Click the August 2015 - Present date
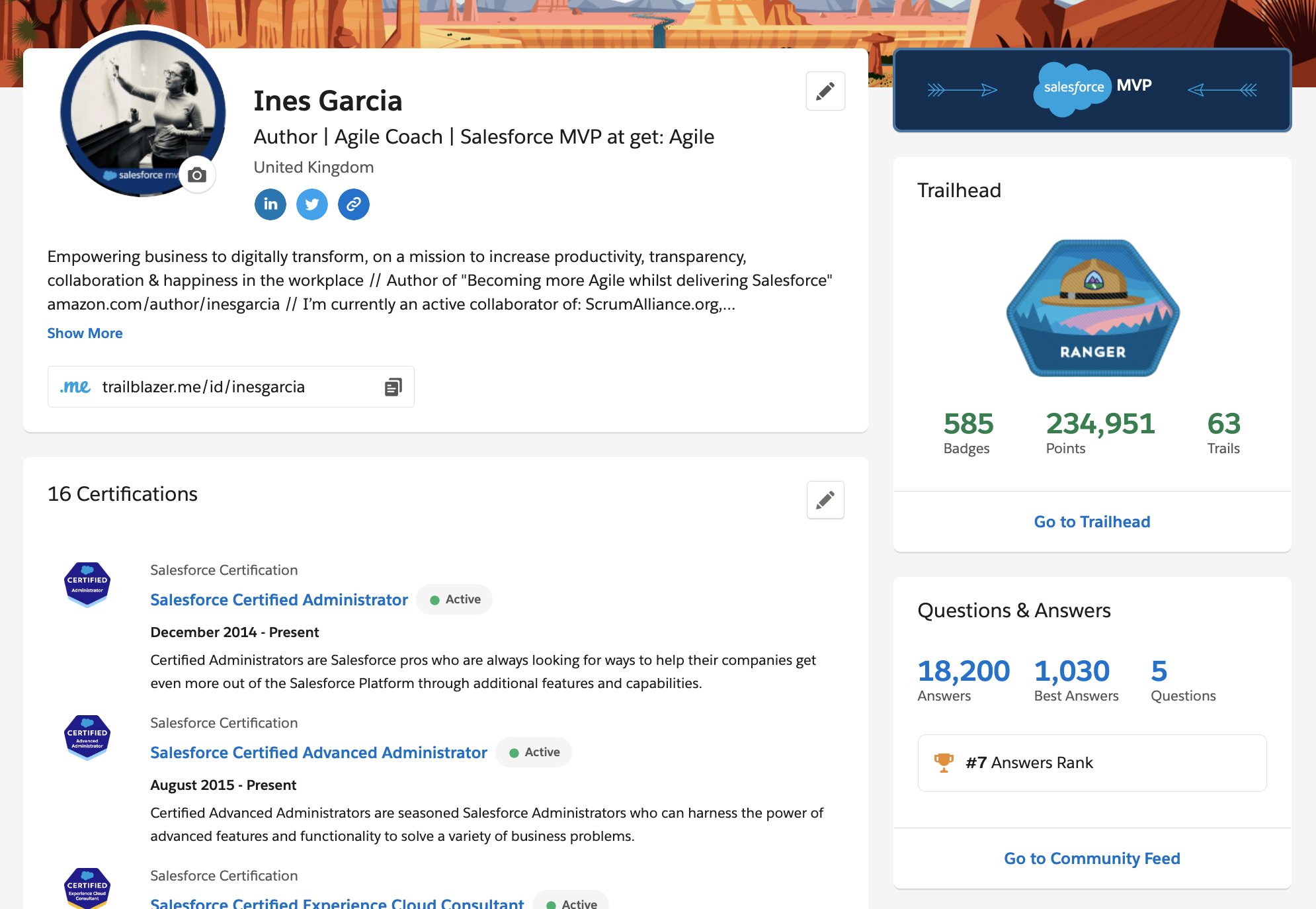This screenshot has height=909, width=1316. point(224,785)
